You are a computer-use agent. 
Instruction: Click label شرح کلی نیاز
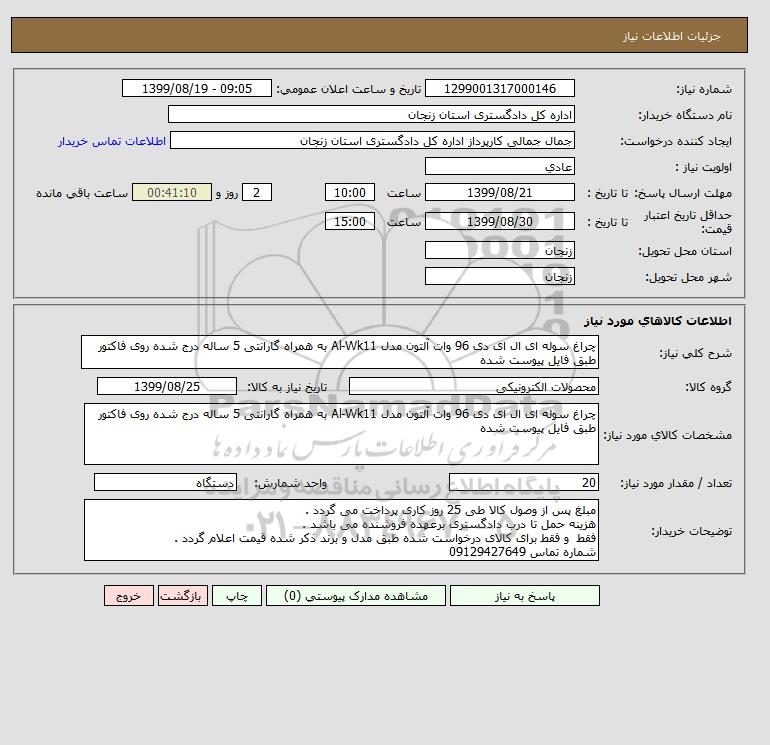tap(695, 353)
